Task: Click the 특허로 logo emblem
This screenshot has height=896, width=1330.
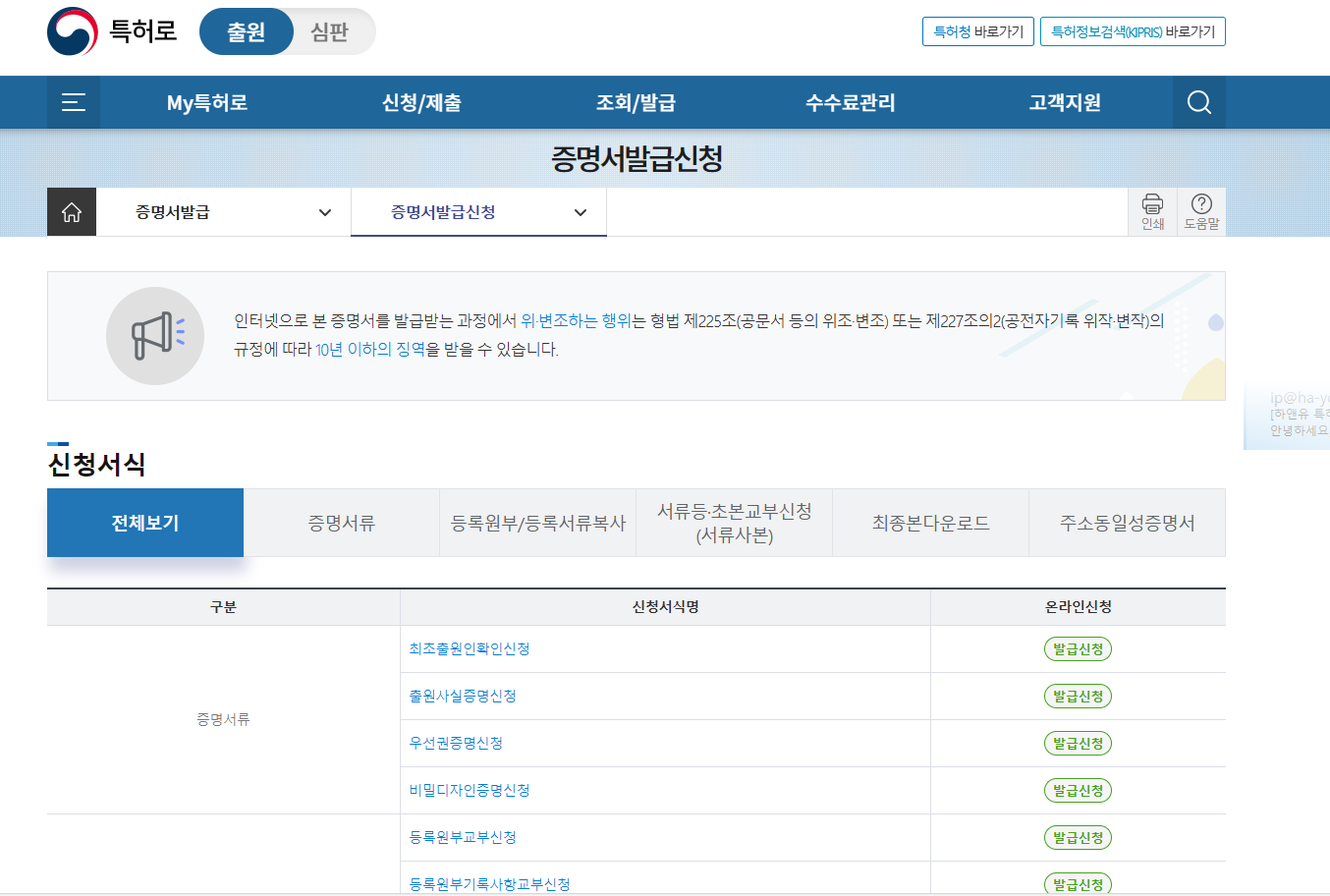Action: pyautogui.click(x=73, y=31)
